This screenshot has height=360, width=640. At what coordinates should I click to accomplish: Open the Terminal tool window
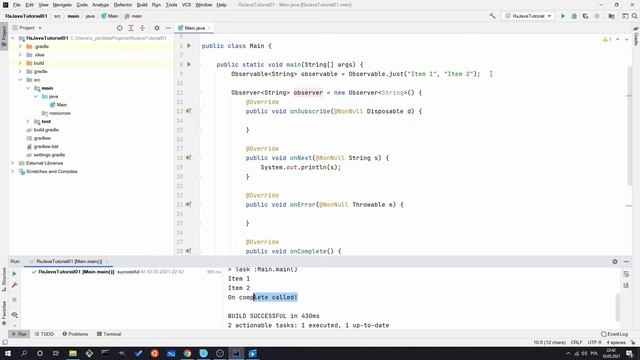tap(109, 334)
